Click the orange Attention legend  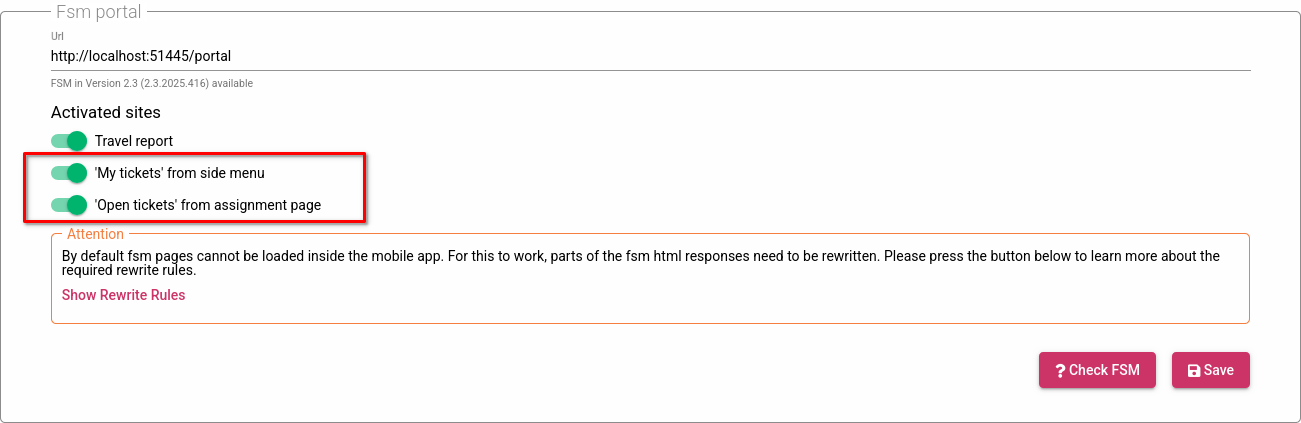pyautogui.click(x=95, y=234)
